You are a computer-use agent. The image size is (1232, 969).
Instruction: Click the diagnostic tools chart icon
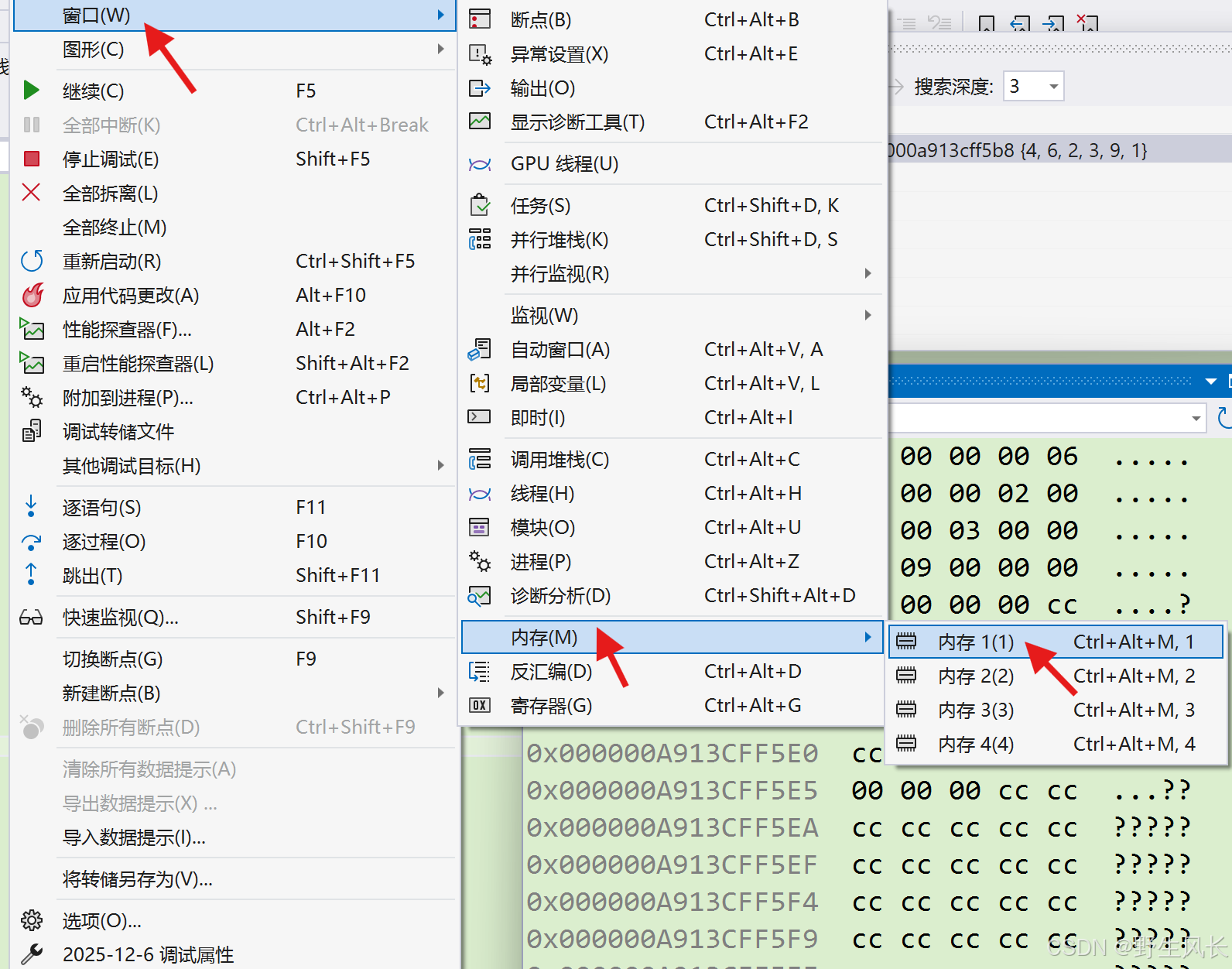pos(480,122)
